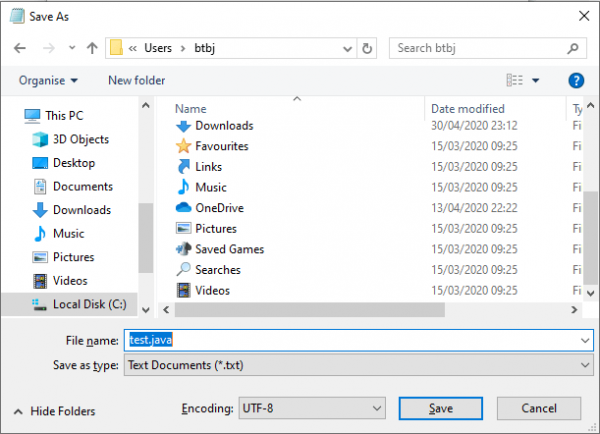Select This PC in the navigation pane
This screenshot has width=600, height=434.
(x=54, y=116)
